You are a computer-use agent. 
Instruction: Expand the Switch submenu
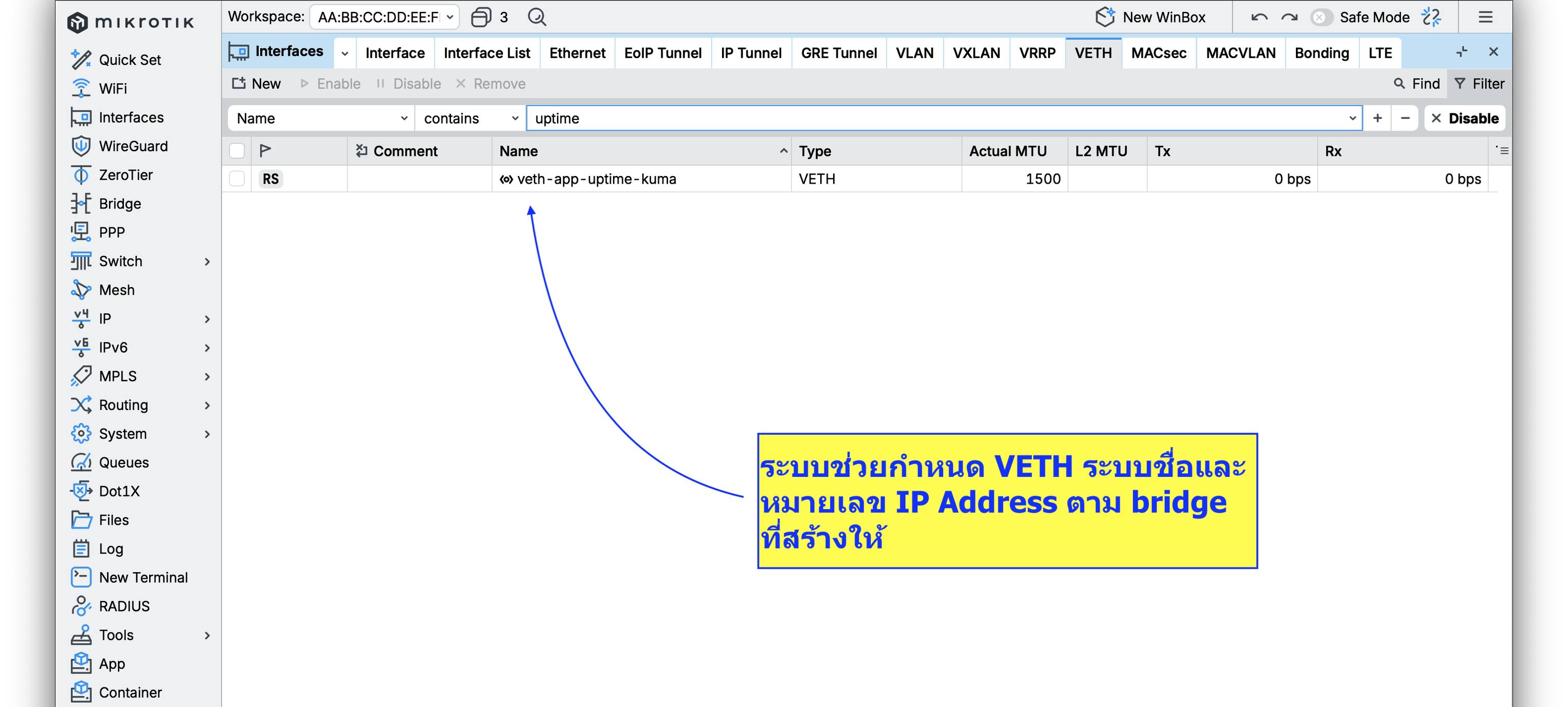point(207,261)
